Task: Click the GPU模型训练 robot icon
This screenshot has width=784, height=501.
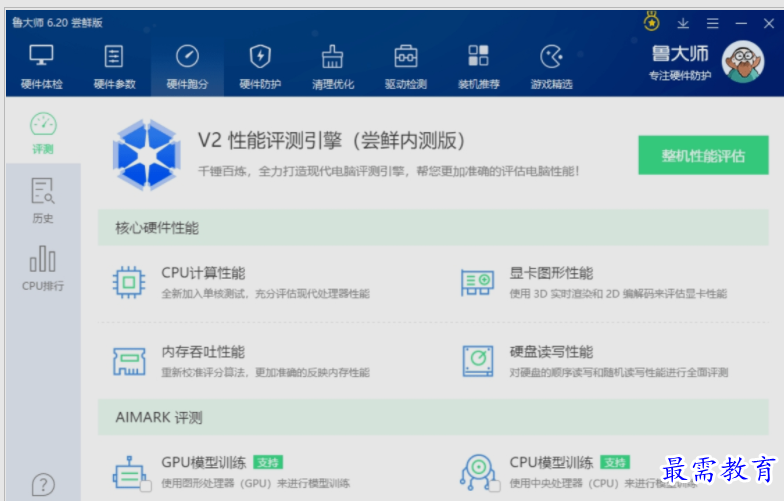Action: click(x=131, y=473)
